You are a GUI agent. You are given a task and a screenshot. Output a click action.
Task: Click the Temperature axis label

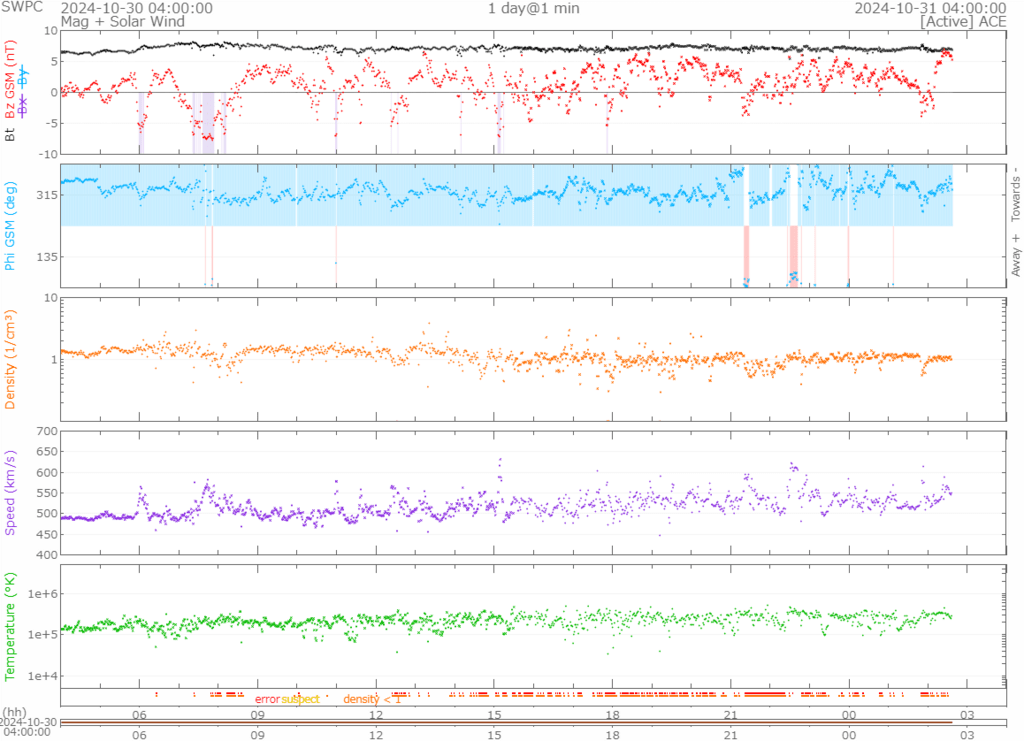pos(11,627)
